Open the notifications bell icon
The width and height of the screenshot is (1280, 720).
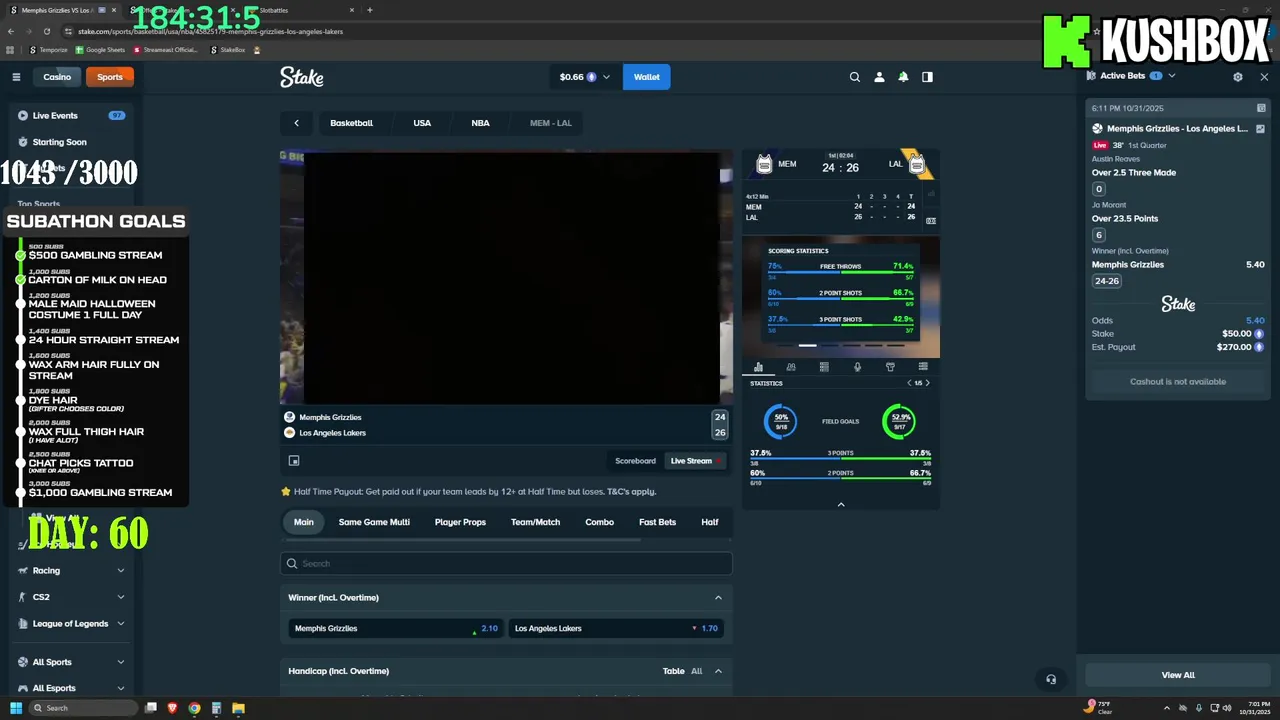point(903,77)
